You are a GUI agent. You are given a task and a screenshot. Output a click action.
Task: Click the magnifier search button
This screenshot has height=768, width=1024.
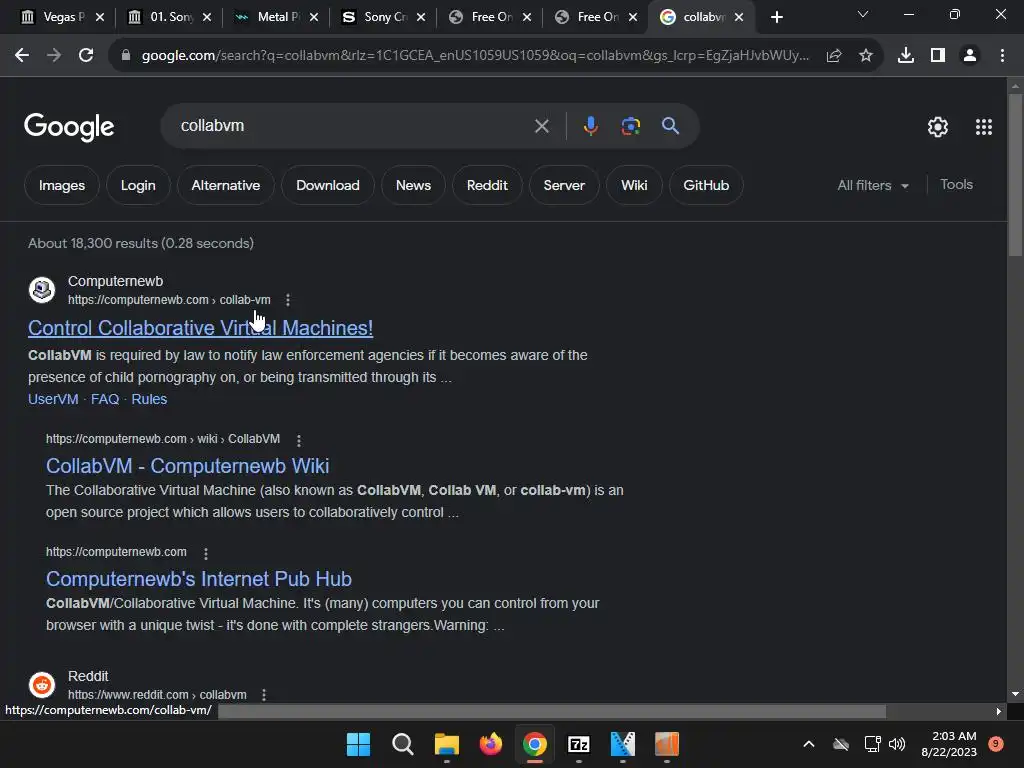tap(670, 126)
